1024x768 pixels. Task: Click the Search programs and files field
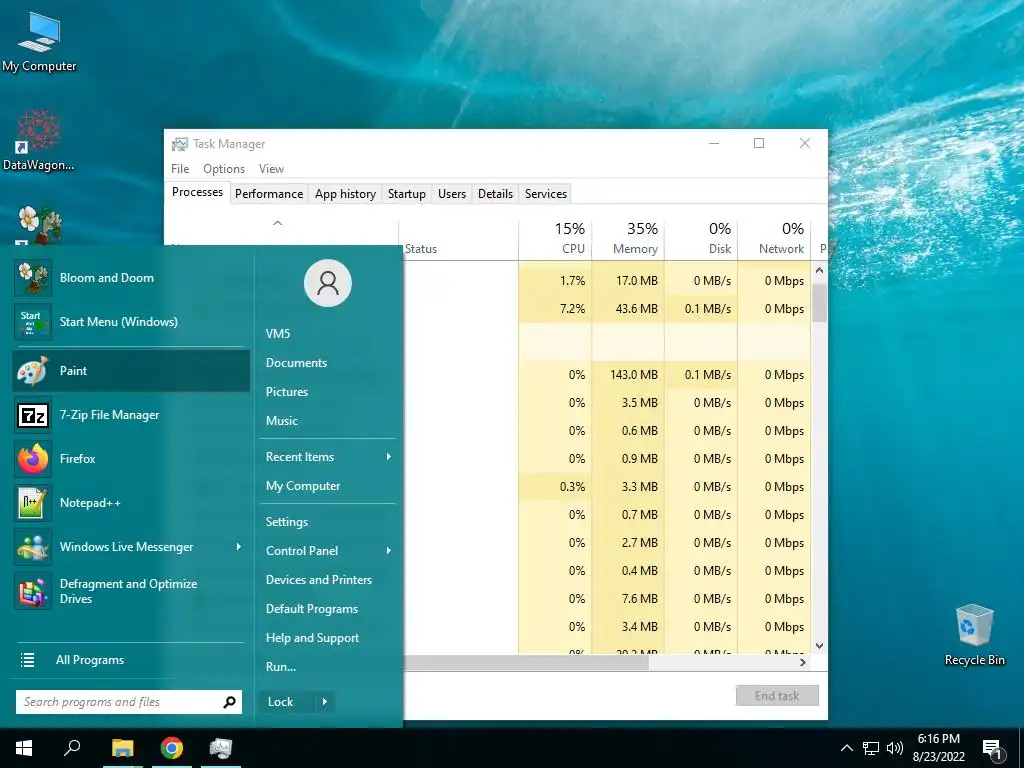pyautogui.click(x=129, y=702)
